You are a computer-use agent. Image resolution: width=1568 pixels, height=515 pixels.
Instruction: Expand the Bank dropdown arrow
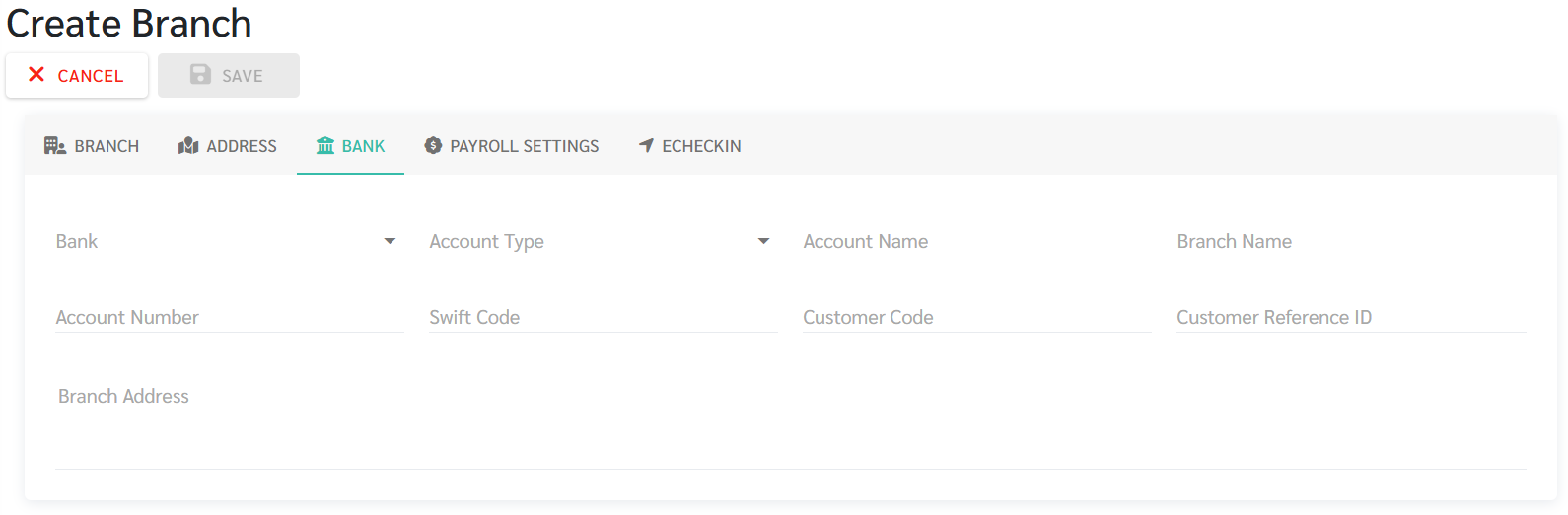pyautogui.click(x=390, y=241)
